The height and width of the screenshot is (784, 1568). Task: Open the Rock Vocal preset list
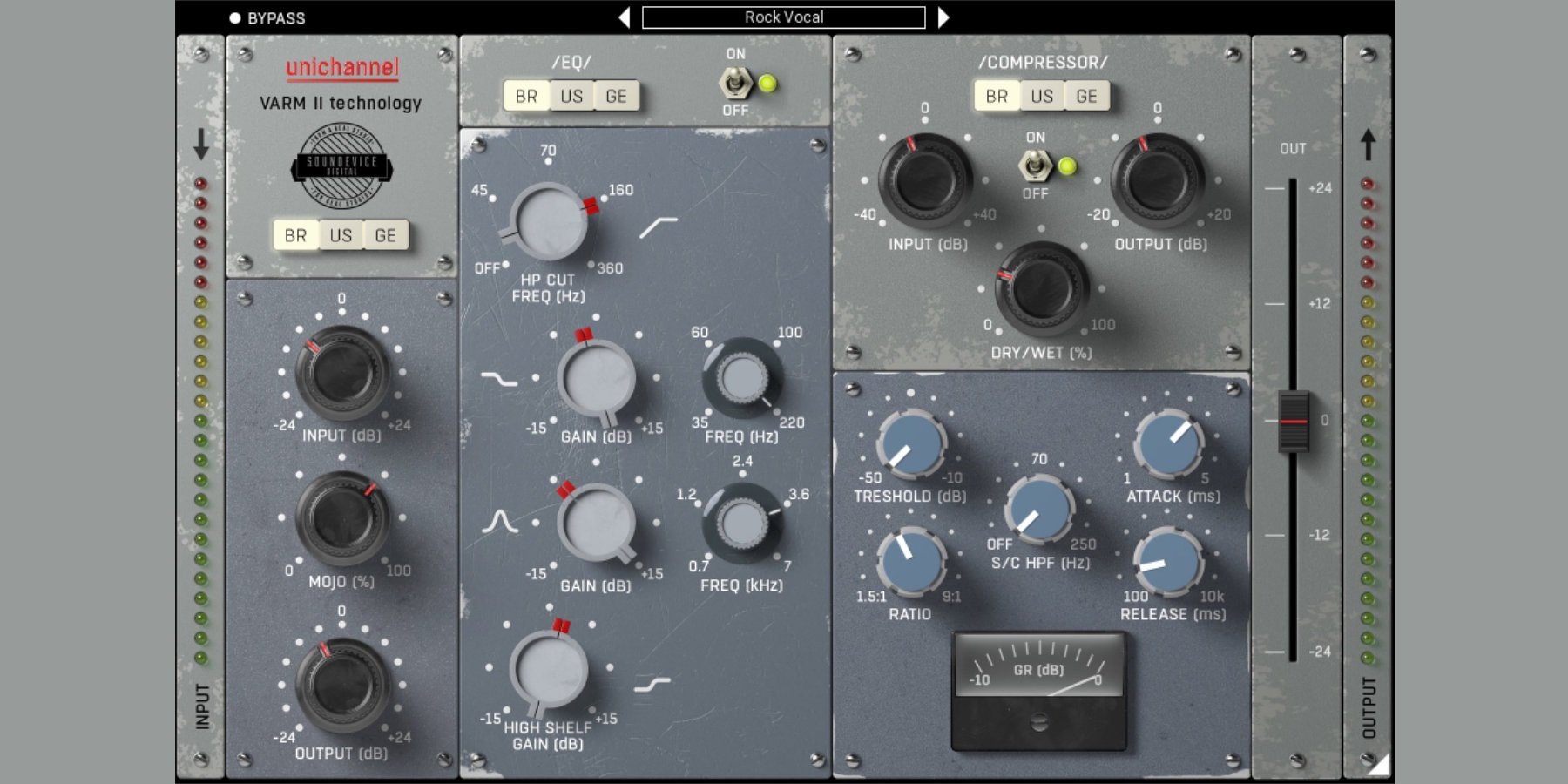click(x=783, y=17)
